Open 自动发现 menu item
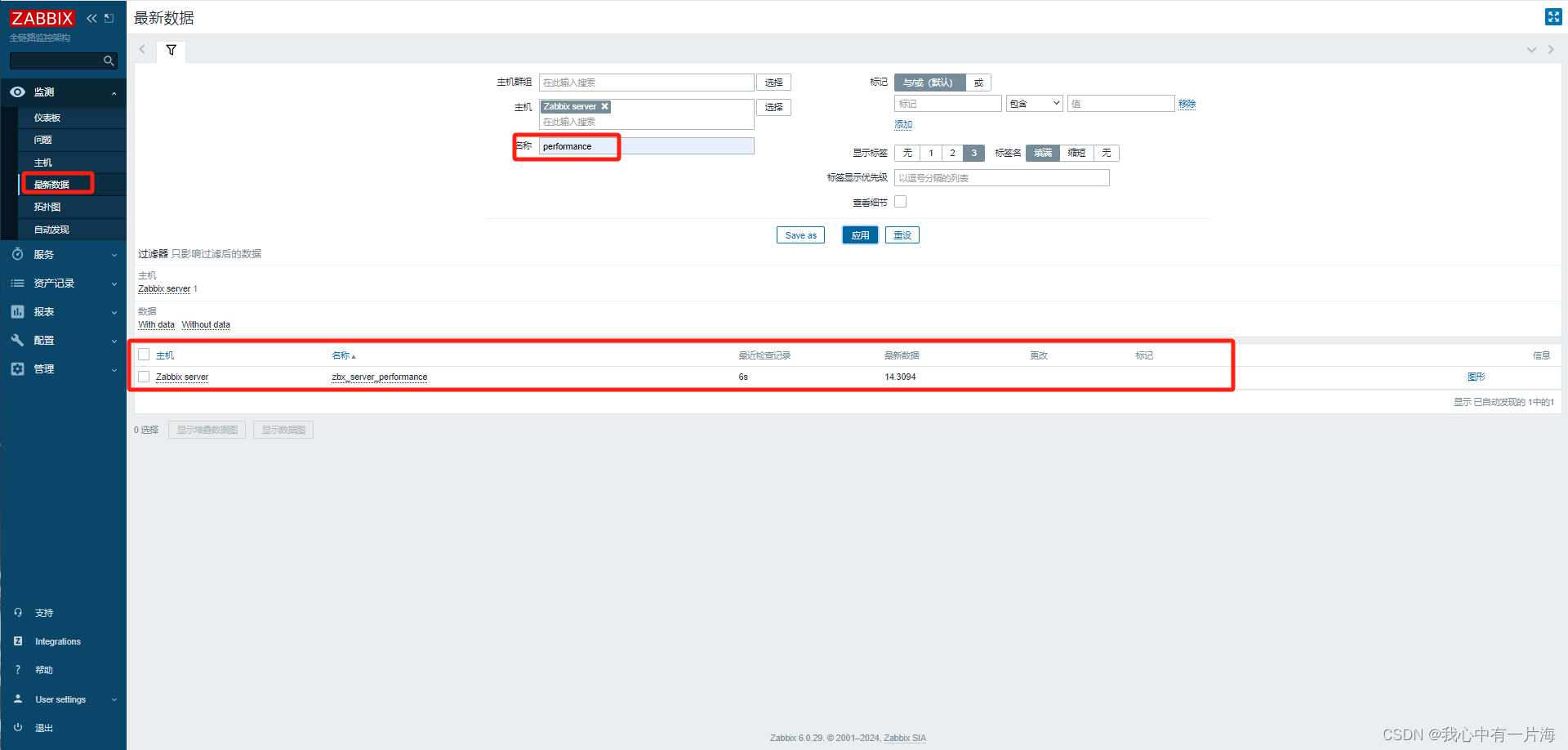This screenshot has height=750, width=1568. (x=51, y=230)
